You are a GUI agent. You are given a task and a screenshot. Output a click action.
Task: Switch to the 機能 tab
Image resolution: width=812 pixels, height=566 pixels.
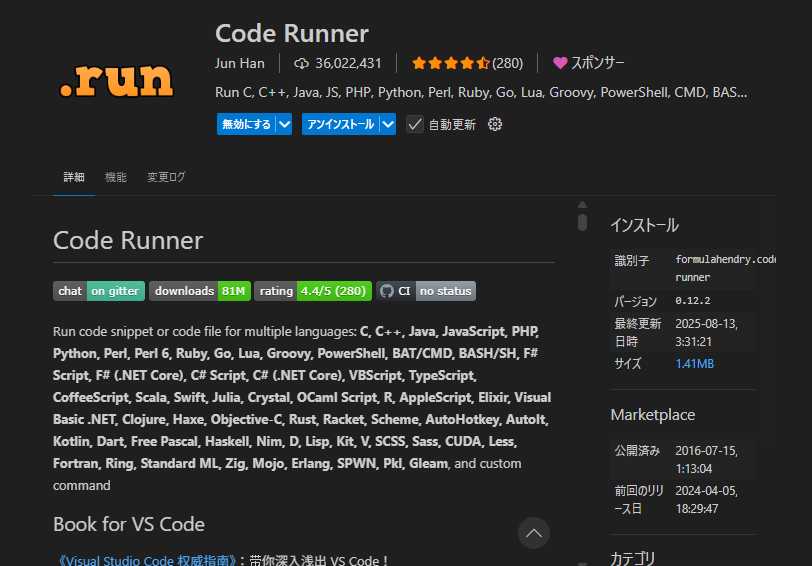[116, 177]
